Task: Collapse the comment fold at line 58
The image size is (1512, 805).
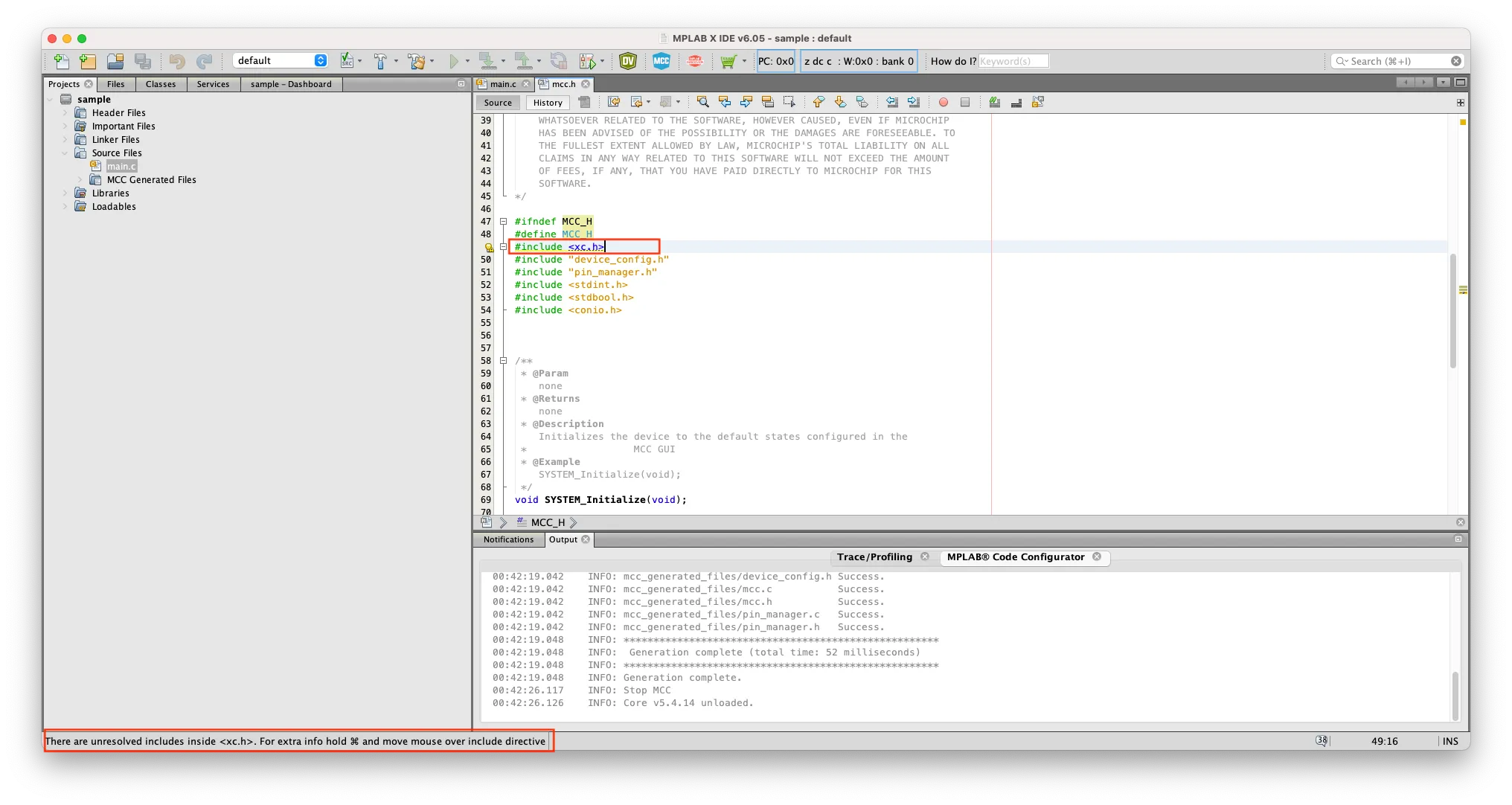Action: coord(503,361)
